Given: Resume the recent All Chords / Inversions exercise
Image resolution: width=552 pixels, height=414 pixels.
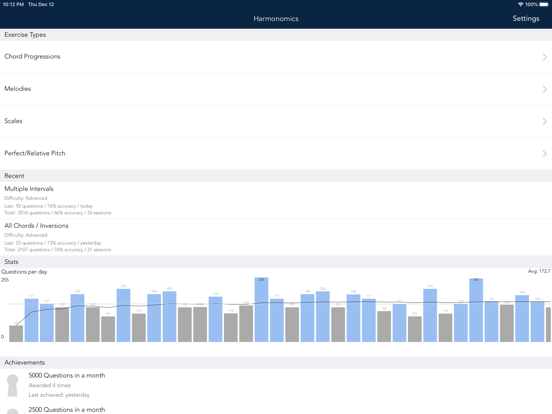Looking at the screenshot, I should (x=276, y=237).
